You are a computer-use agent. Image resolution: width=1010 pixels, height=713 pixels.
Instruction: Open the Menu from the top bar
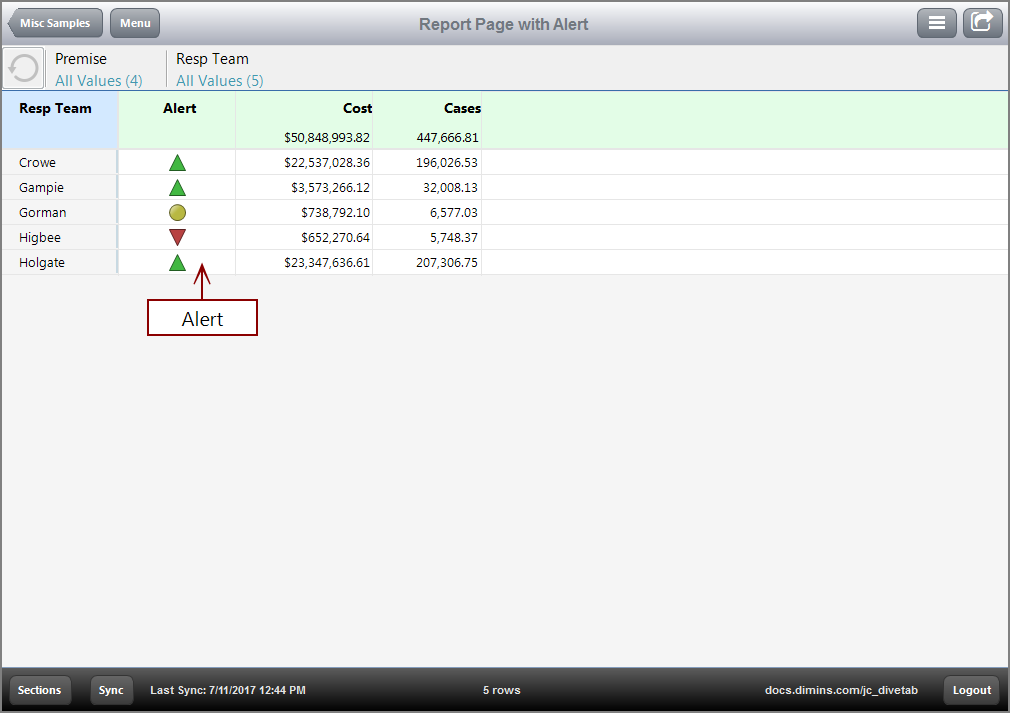point(134,22)
